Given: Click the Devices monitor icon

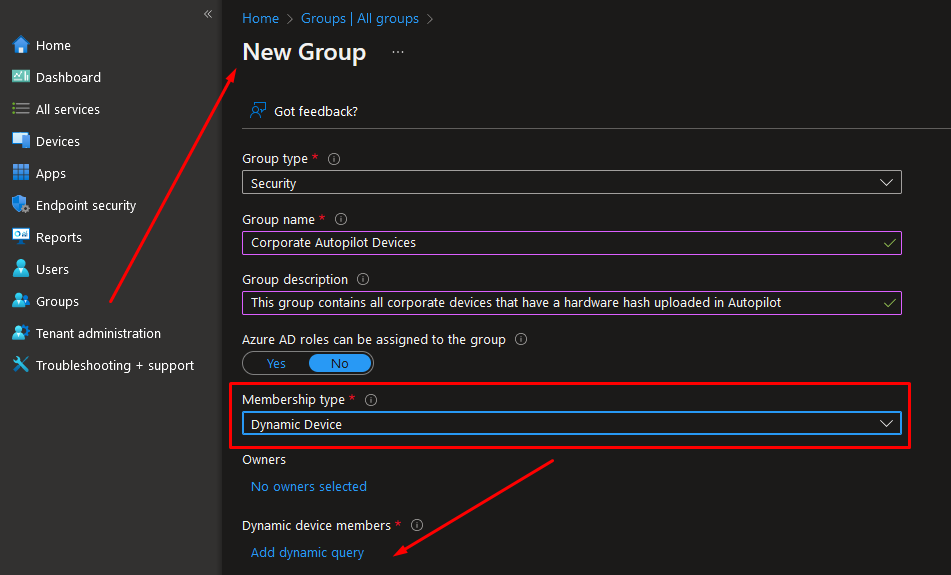Looking at the screenshot, I should [x=21, y=141].
